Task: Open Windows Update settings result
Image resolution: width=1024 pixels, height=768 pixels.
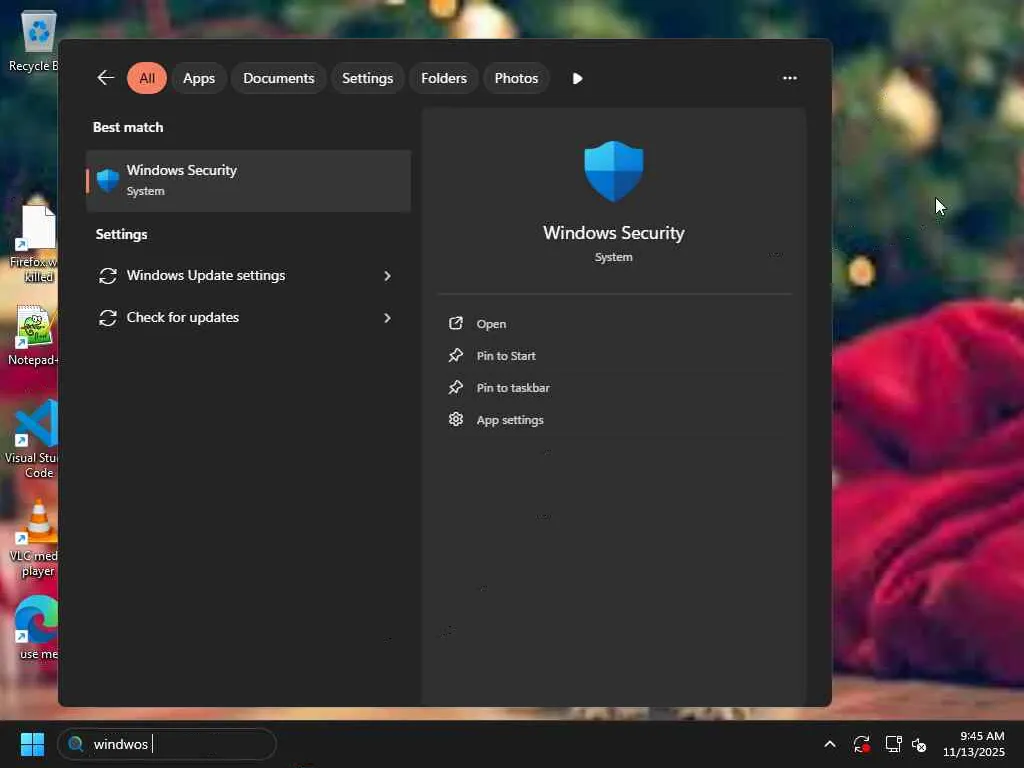Action: 248,276
